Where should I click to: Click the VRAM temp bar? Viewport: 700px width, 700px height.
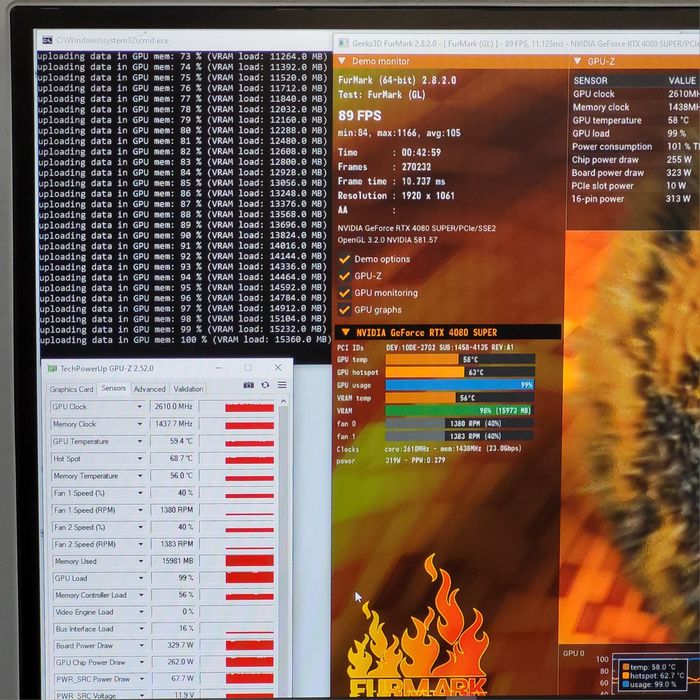point(460,398)
